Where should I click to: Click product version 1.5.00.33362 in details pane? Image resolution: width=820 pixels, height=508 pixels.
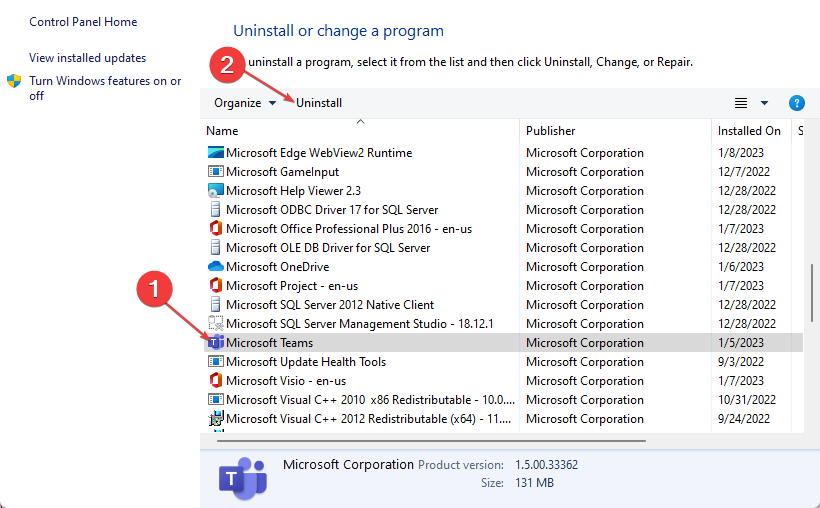point(546,465)
